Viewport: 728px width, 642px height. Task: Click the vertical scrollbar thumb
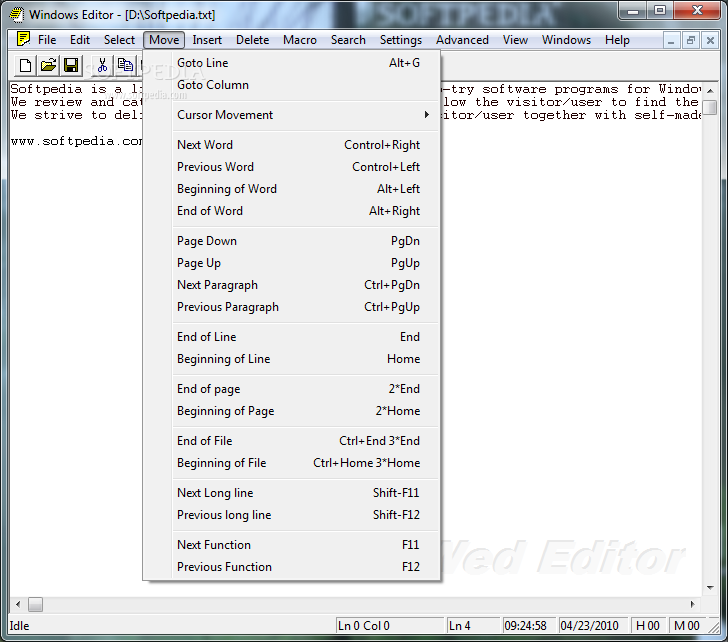[710, 107]
